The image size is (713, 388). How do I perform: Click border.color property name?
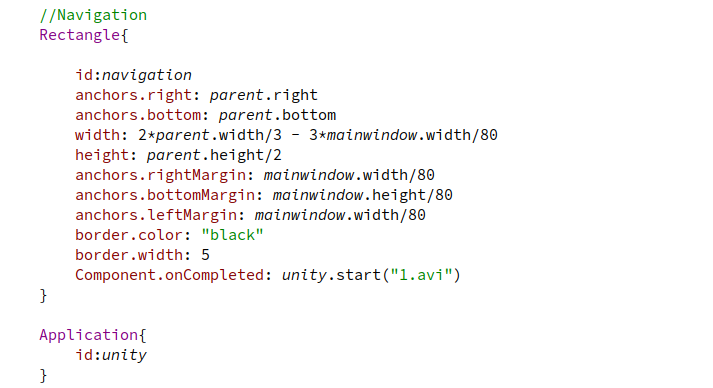129,235
